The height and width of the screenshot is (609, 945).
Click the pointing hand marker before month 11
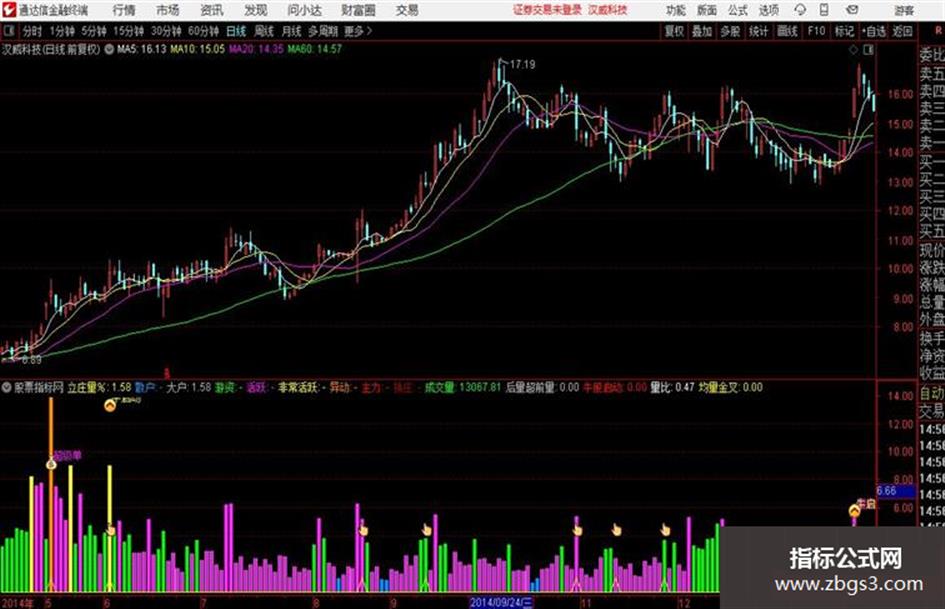[577, 529]
